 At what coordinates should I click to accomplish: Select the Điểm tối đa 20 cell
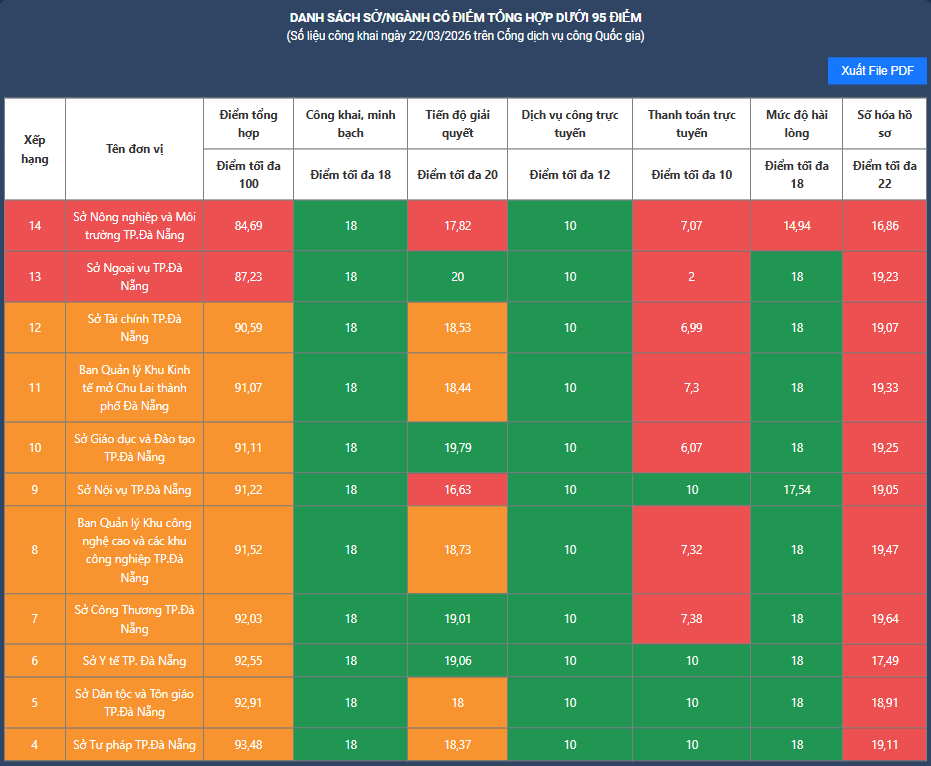[457, 175]
